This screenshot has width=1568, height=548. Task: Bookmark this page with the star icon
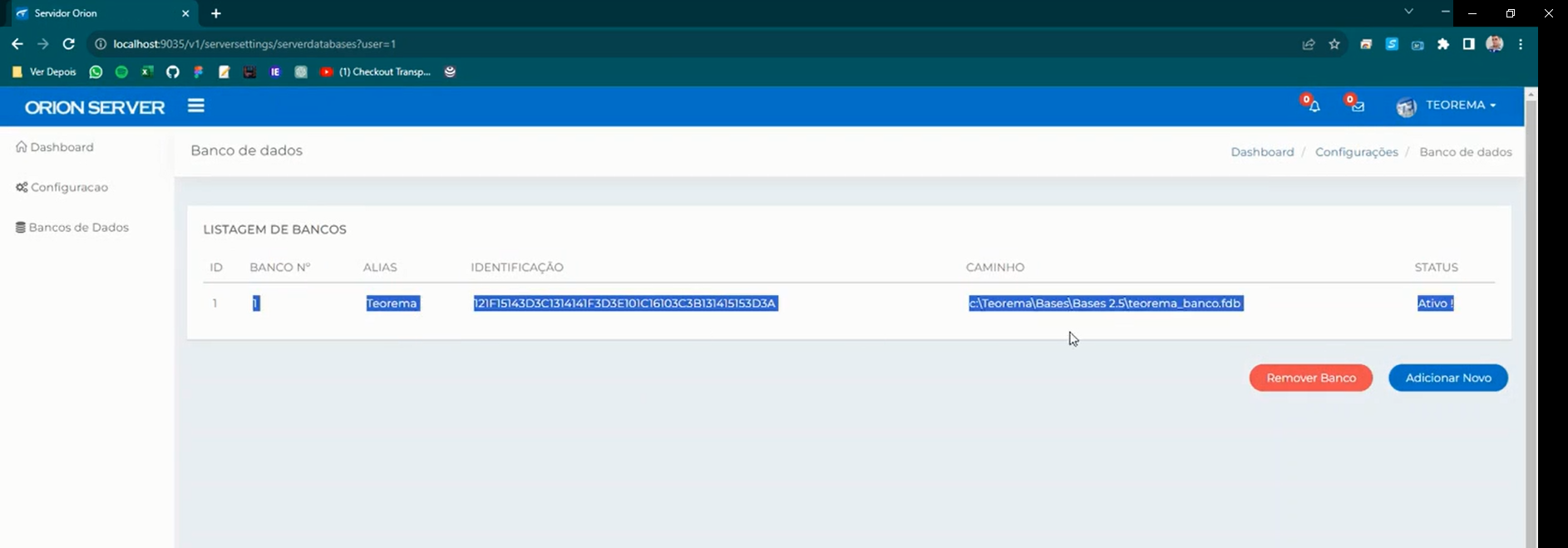click(x=1334, y=44)
